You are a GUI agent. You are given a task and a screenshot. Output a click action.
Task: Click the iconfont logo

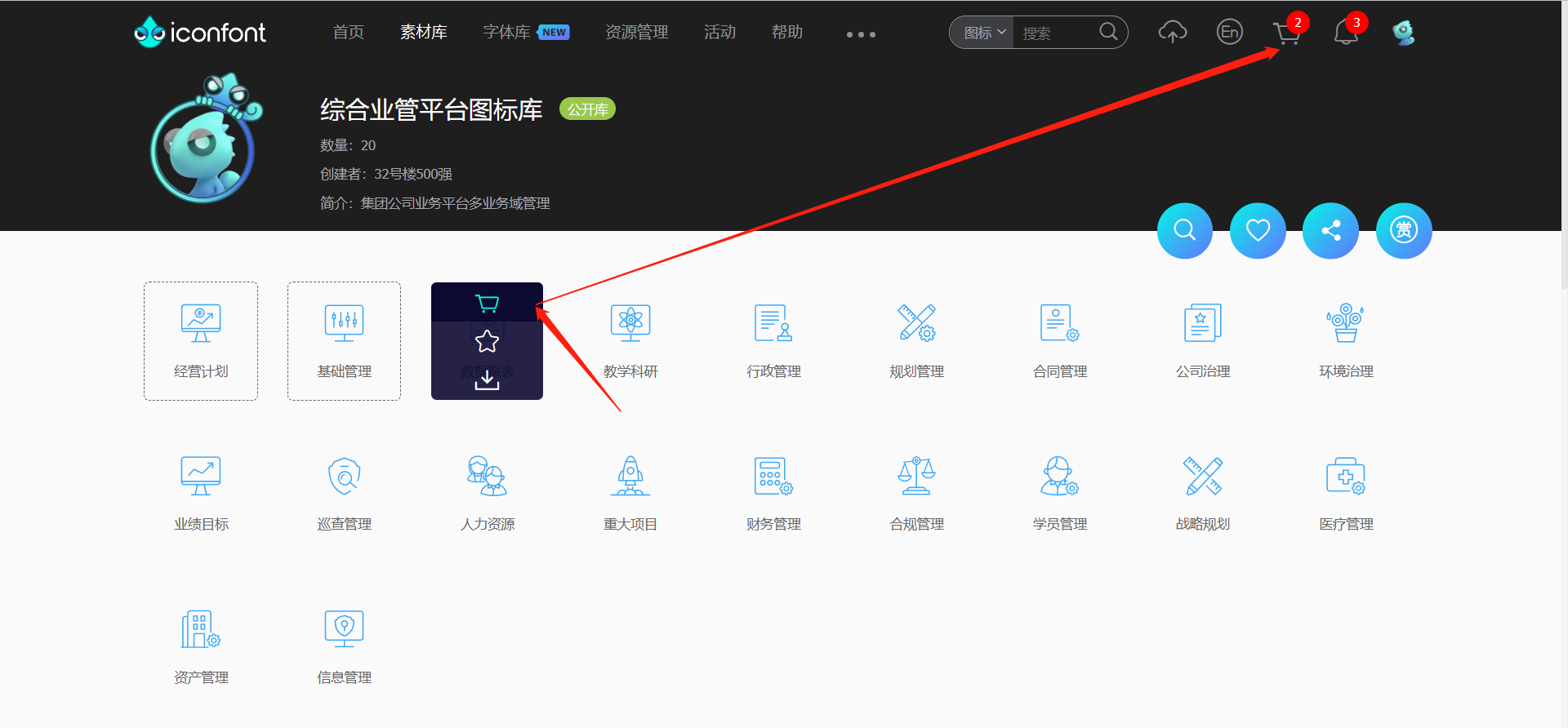pyautogui.click(x=200, y=33)
